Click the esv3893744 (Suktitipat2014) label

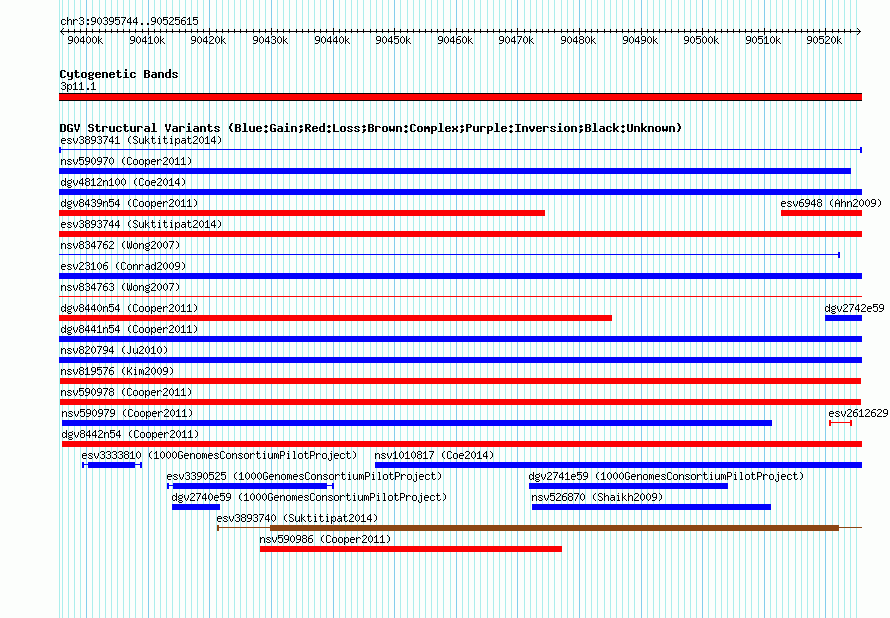pyautogui.click(x=141, y=224)
